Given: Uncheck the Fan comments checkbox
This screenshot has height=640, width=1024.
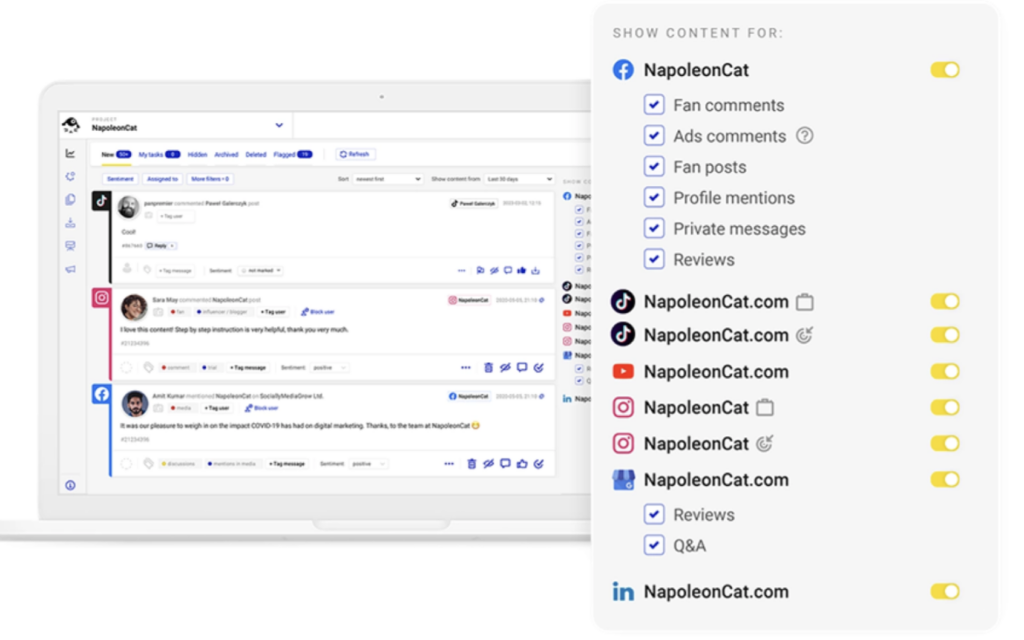Looking at the screenshot, I should pyautogui.click(x=654, y=104).
